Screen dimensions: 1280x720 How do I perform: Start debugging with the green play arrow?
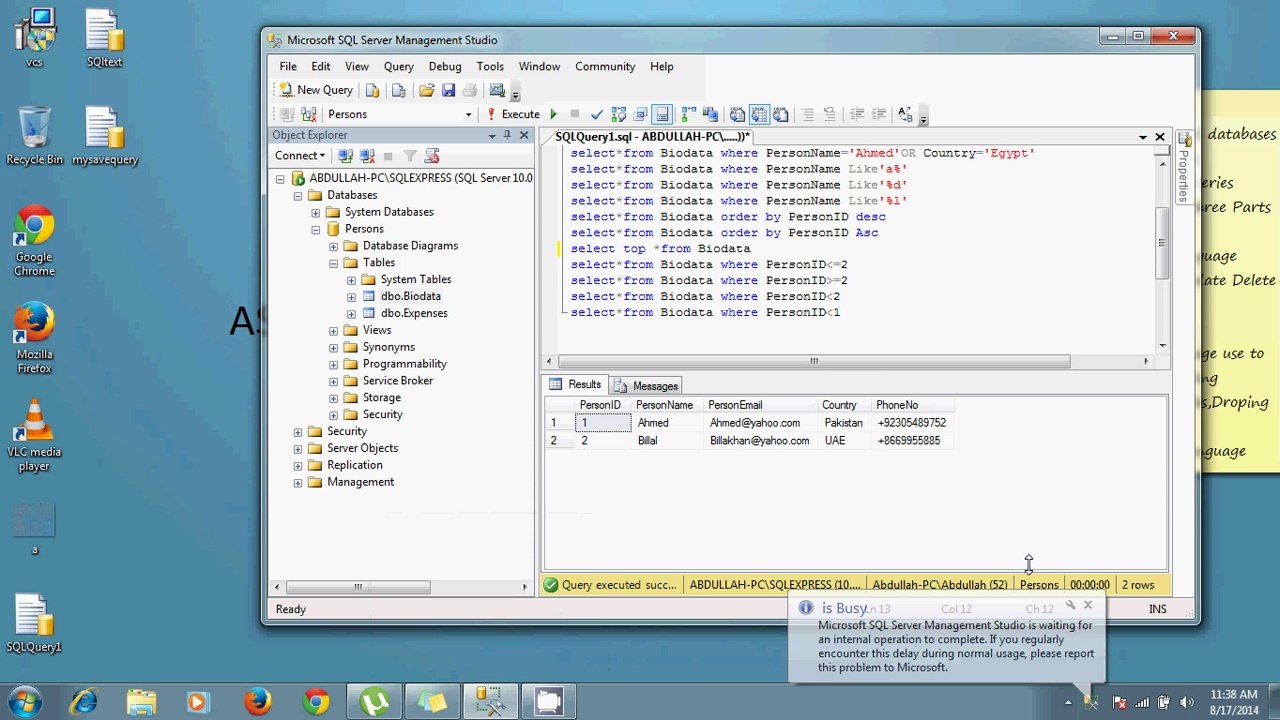[553, 114]
